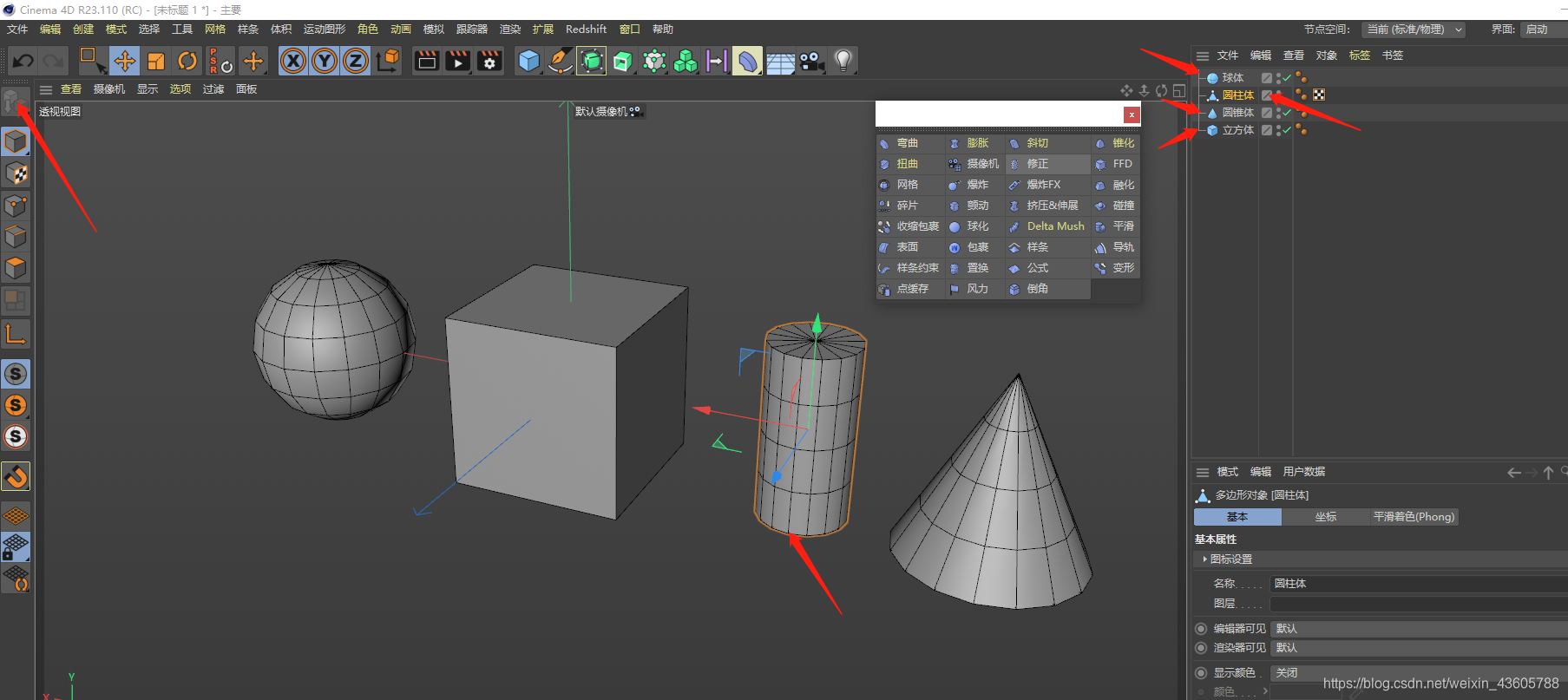
Task: Open the 渲染器可见 默认 dropdown
Action: point(1419,648)
